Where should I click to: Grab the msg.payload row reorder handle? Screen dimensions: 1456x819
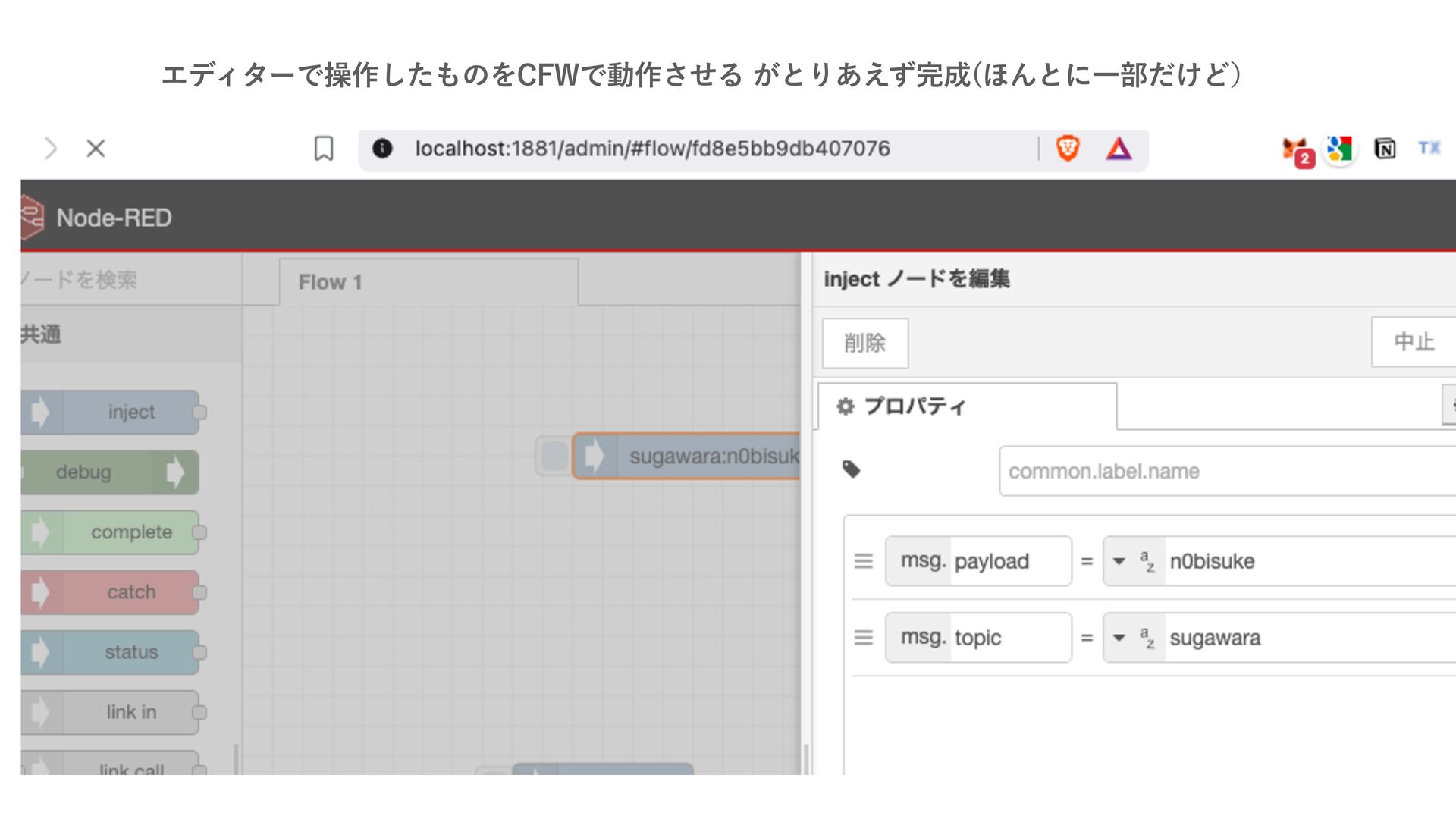(864, 561)
